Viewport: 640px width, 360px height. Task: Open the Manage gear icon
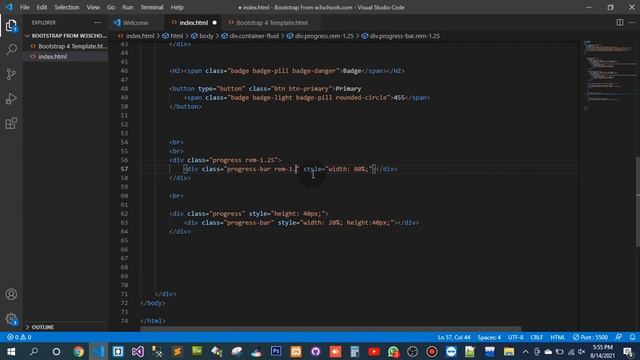click(x=11, y=319)
